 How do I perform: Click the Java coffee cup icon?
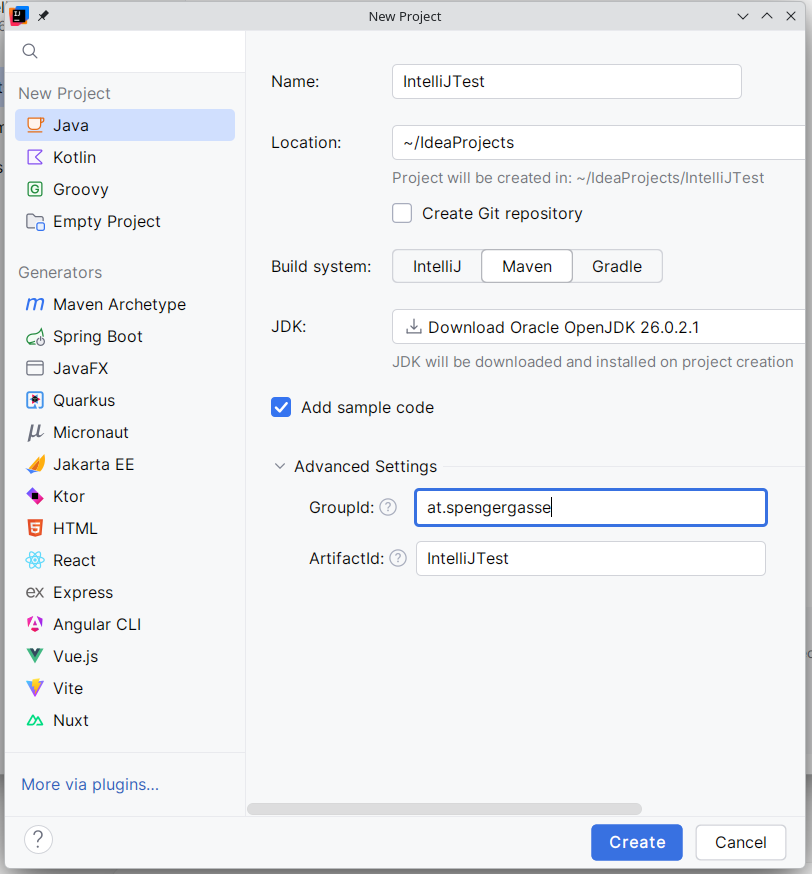click(x=35, y=125)
